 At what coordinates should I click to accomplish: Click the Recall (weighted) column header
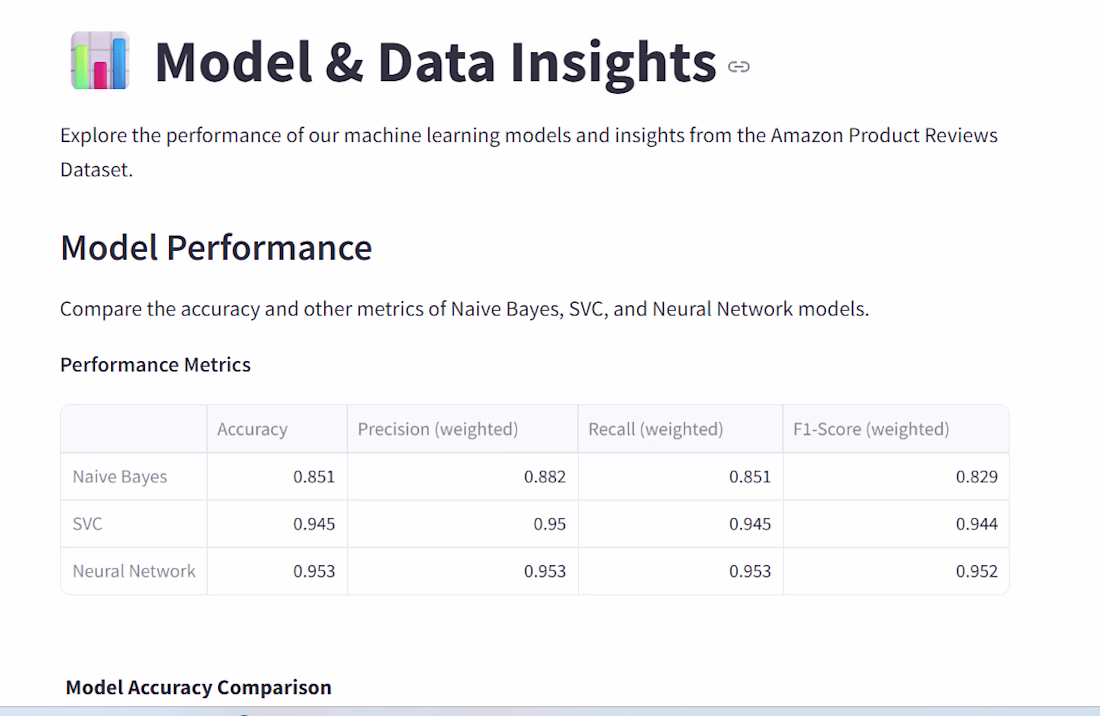(x=655, y=429)
